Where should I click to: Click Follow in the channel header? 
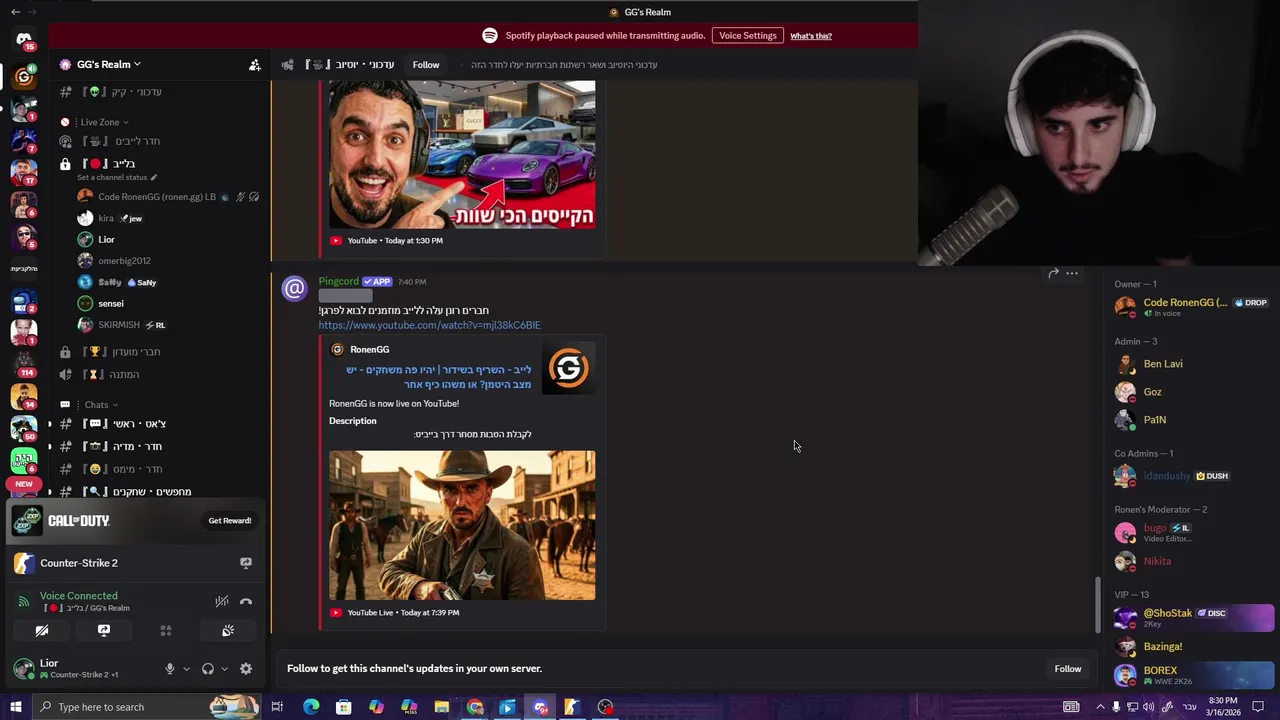pos(426,65)
